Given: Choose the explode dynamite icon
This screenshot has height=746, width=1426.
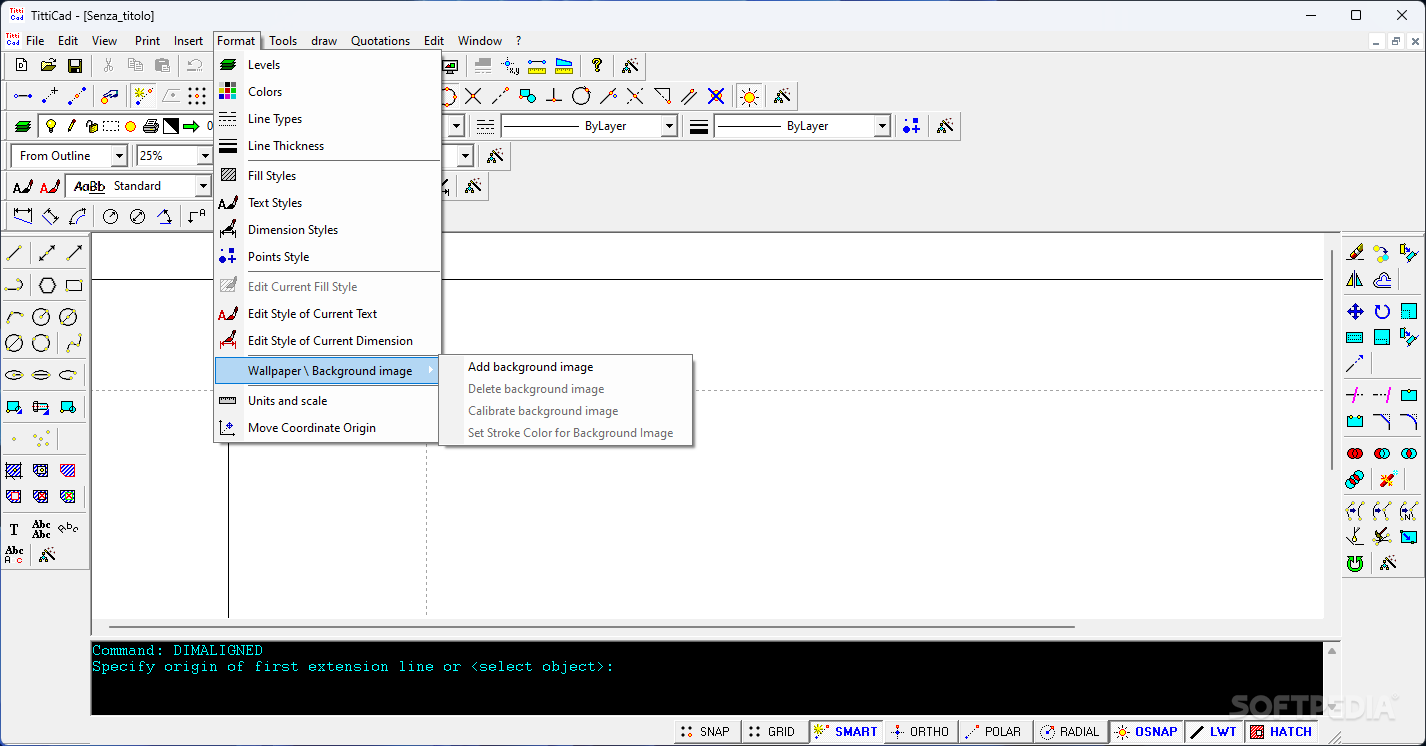Looking at the screenshot, I should (1388, 480).
